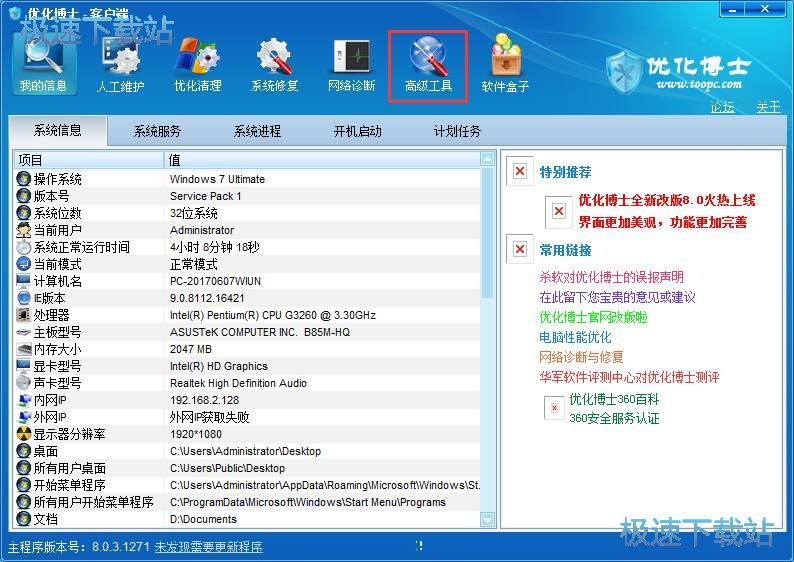794x562 pixels.
Task: Click the network icon beside 内网IP
Action: click(x=23, y=400)
